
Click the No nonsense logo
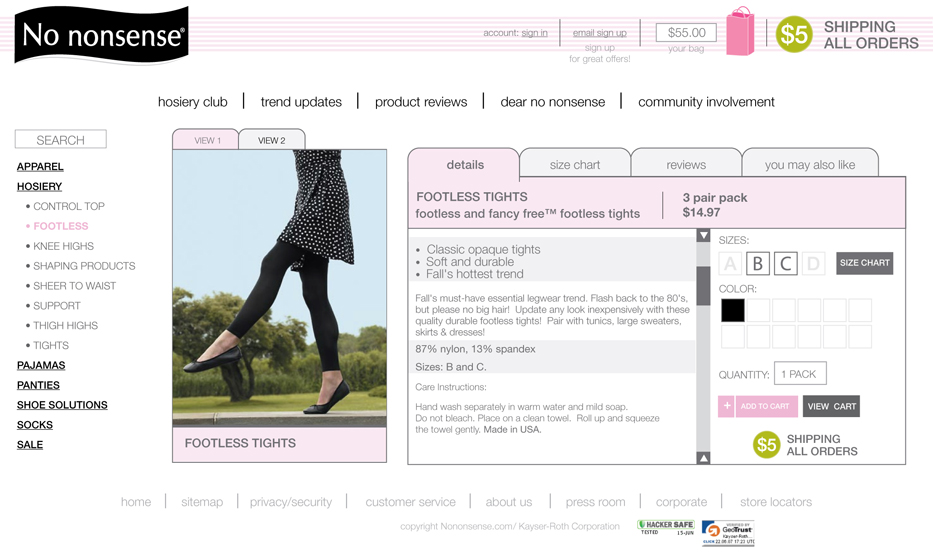pyautogui.click(x=102, y=35)
